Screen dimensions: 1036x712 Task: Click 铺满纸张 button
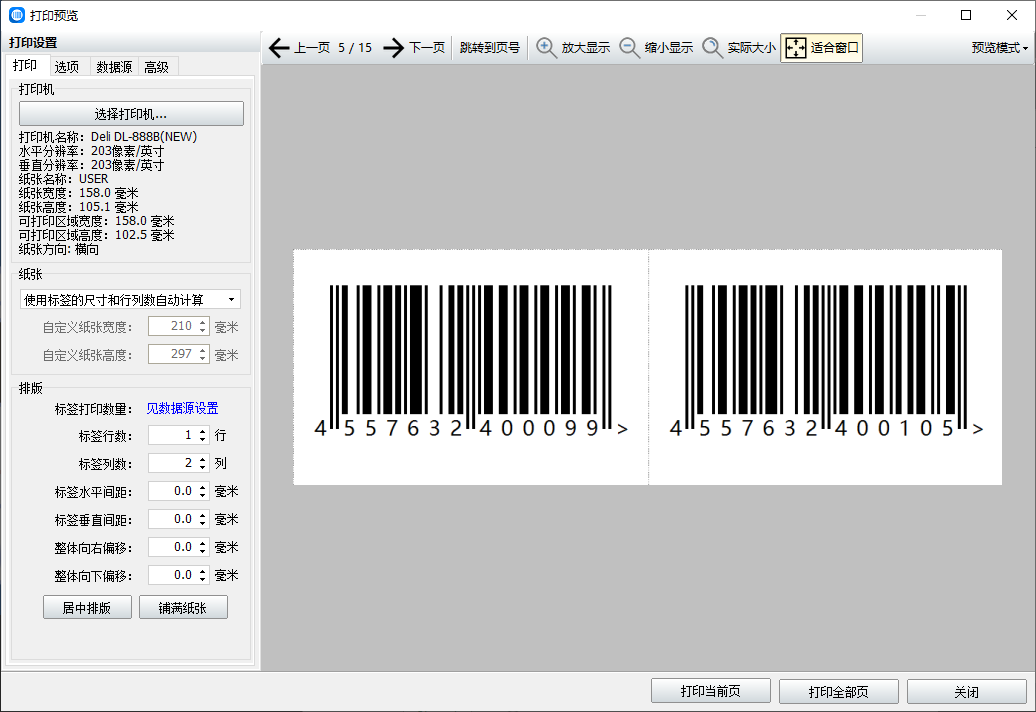183,608
